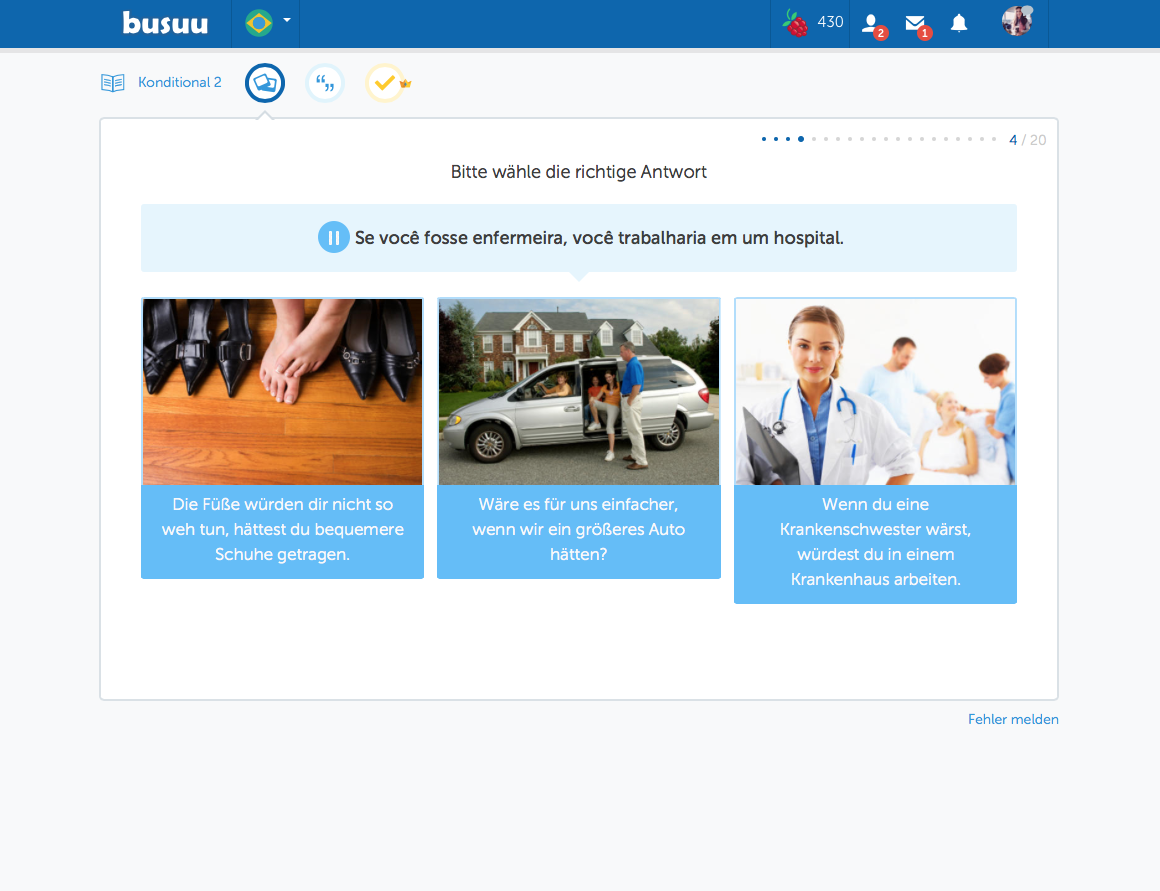Choose the shoes and feet picture
Screen dimensions: 1160x891
pos(283,391)
